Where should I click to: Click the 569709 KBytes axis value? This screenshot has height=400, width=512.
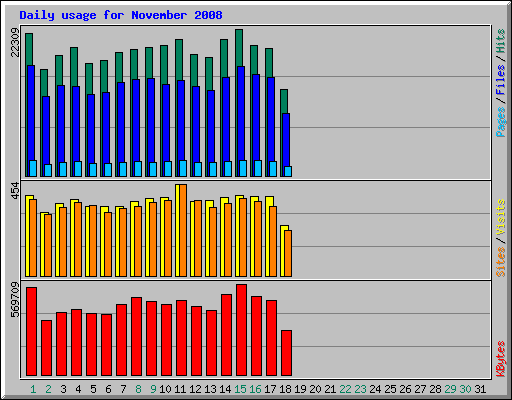point(15,300)
